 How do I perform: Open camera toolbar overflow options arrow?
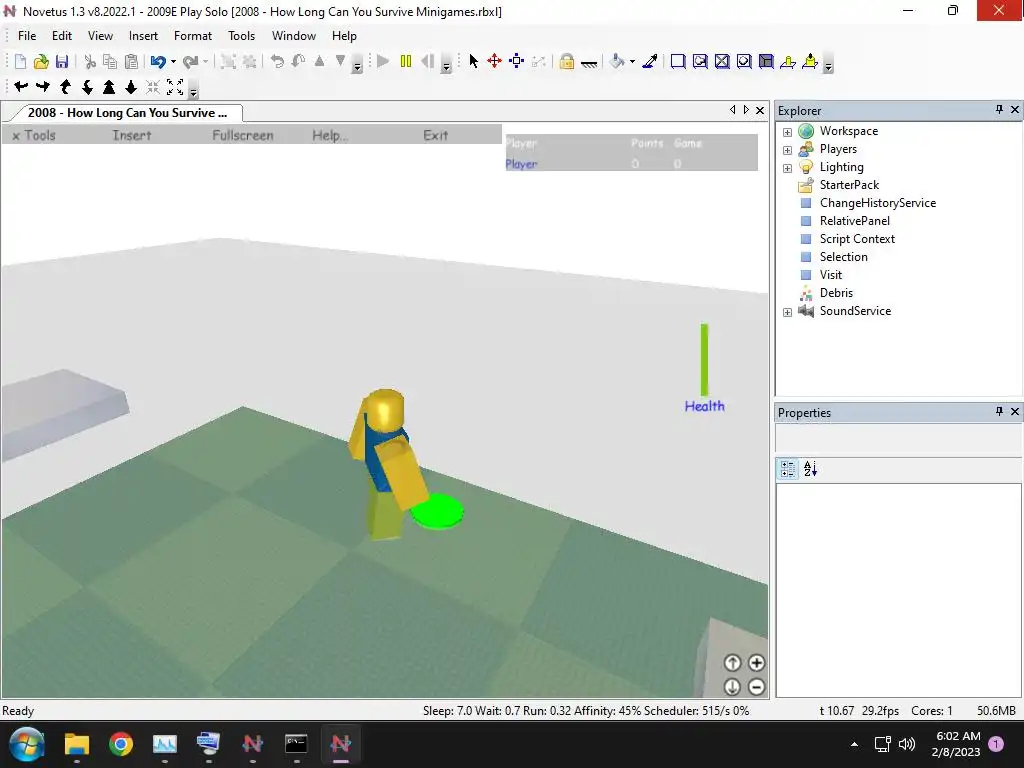click(193, 91)
